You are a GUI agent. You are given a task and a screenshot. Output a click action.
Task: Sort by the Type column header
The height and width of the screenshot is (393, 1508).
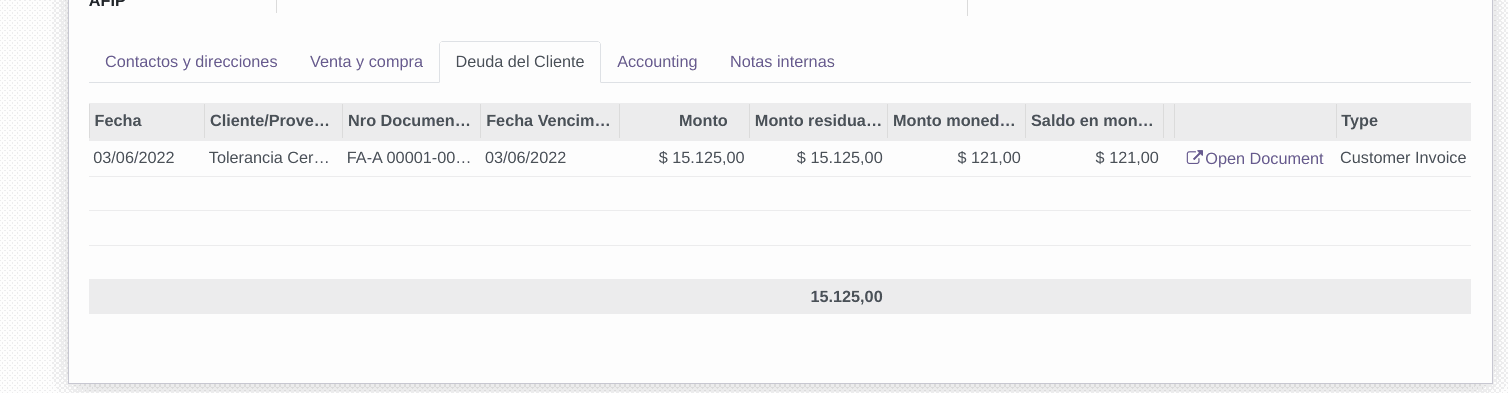(x=1403, y=121)
